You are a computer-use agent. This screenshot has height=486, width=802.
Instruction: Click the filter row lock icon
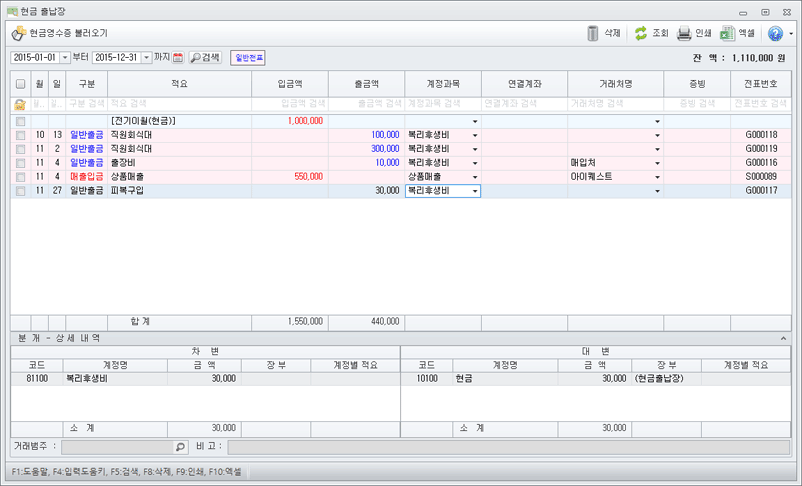[x=20, y=104]
